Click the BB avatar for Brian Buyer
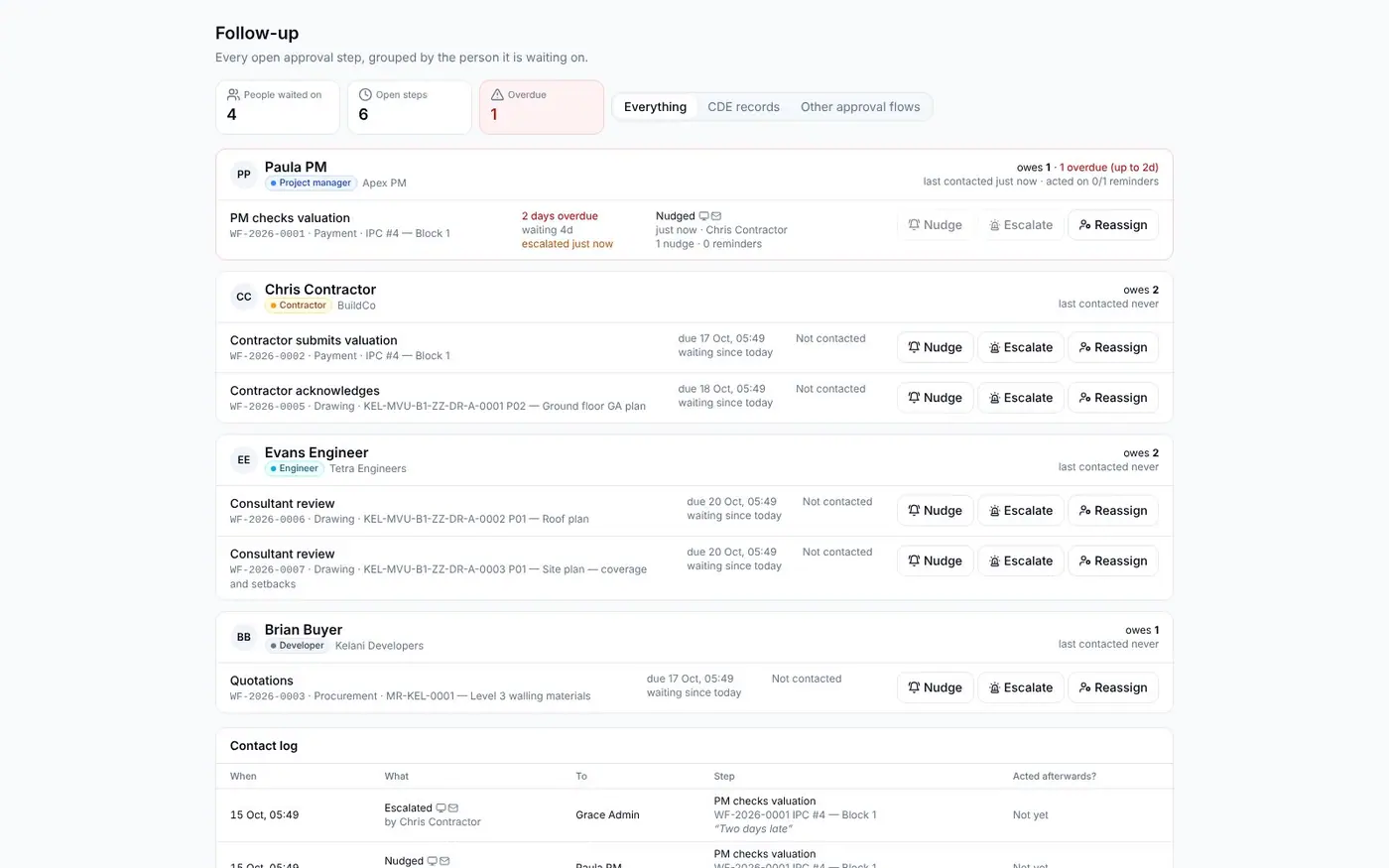The height and width of the screenshot is (868, 1389). tap(243, 637)
